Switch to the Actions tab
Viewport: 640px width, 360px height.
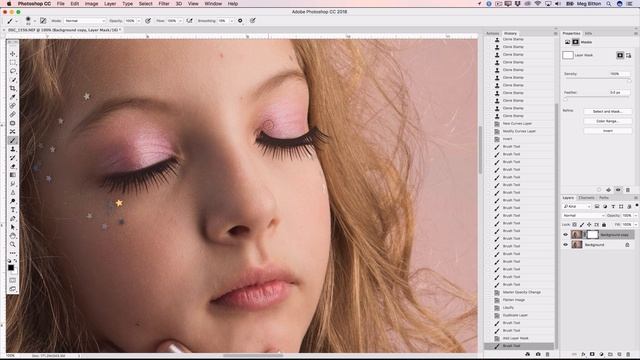(x=493, y=33)
